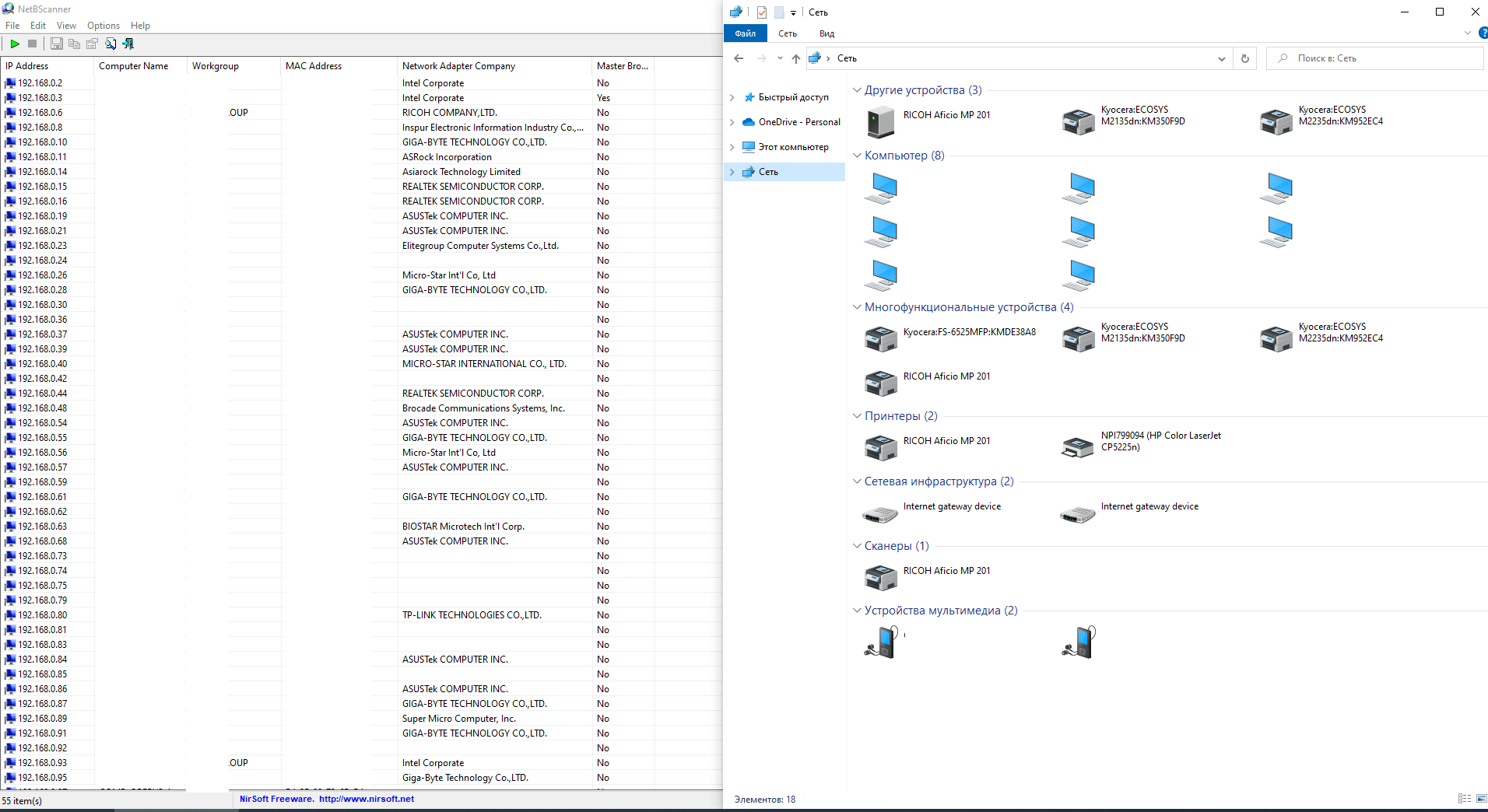Open address bar history dropdown
The height and width of the screenshot is (812, 1488).
point(1221,58)
